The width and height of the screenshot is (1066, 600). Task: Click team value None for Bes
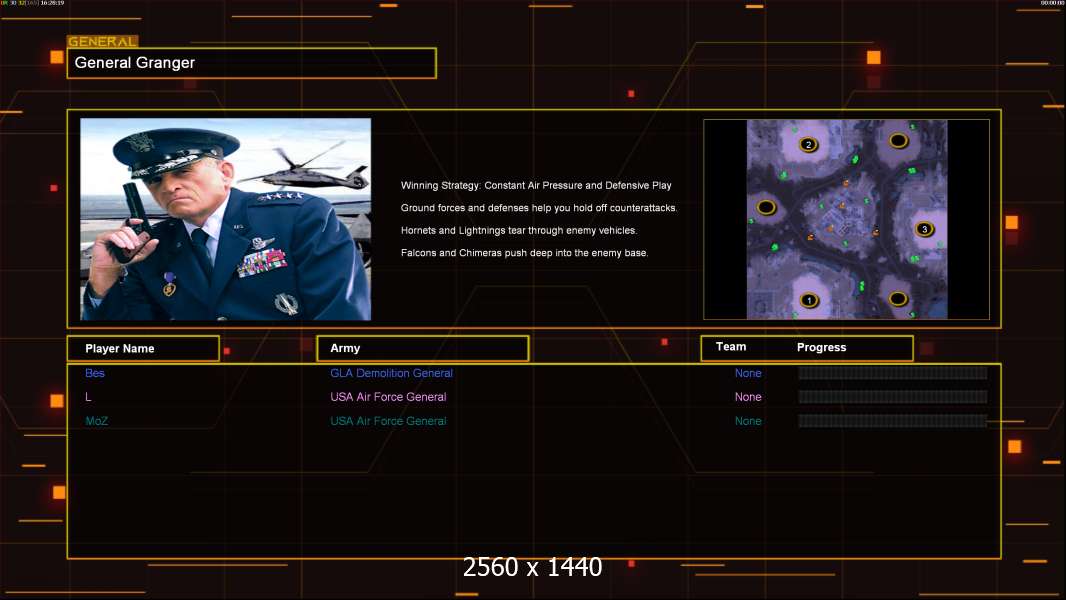pos(748,373)
